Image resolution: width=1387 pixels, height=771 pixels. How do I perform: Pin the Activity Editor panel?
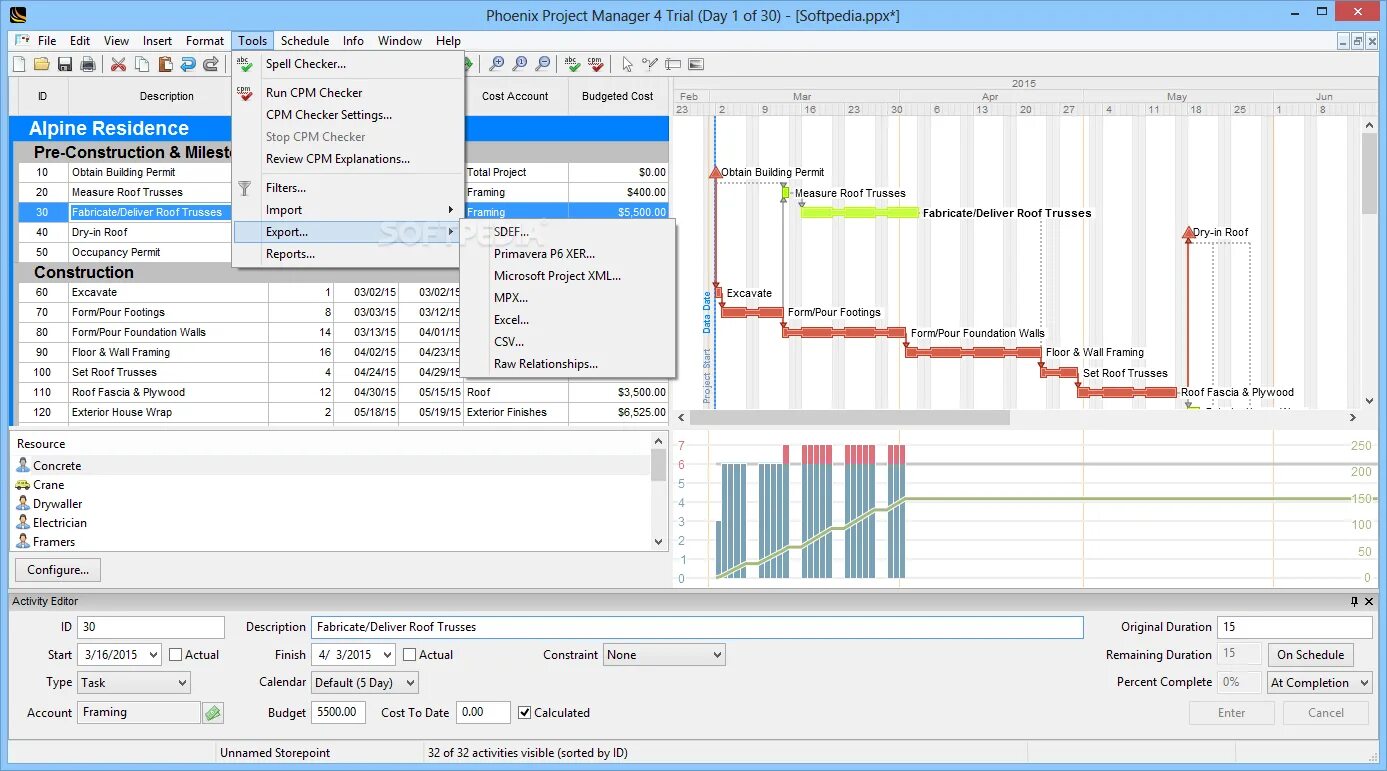[x=1355, y=601]
